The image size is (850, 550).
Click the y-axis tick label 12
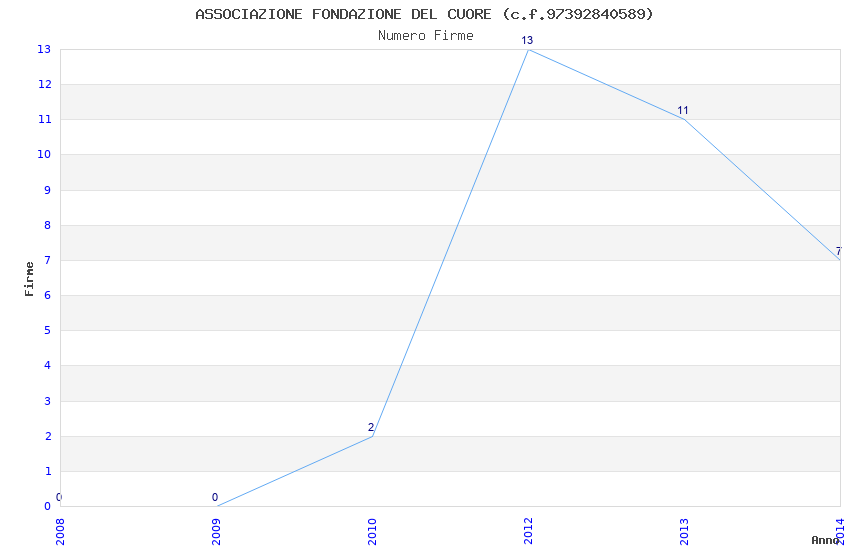click(44, 85)
